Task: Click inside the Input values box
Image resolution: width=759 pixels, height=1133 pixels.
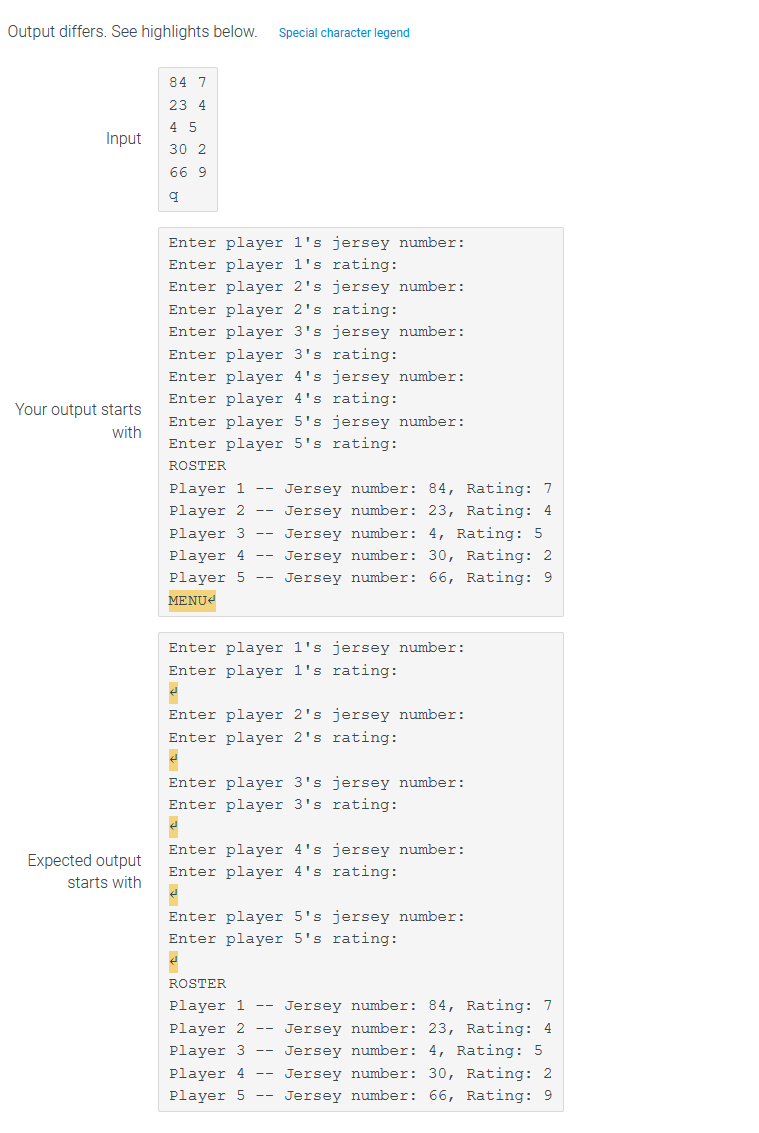Action: pos(187,140)
